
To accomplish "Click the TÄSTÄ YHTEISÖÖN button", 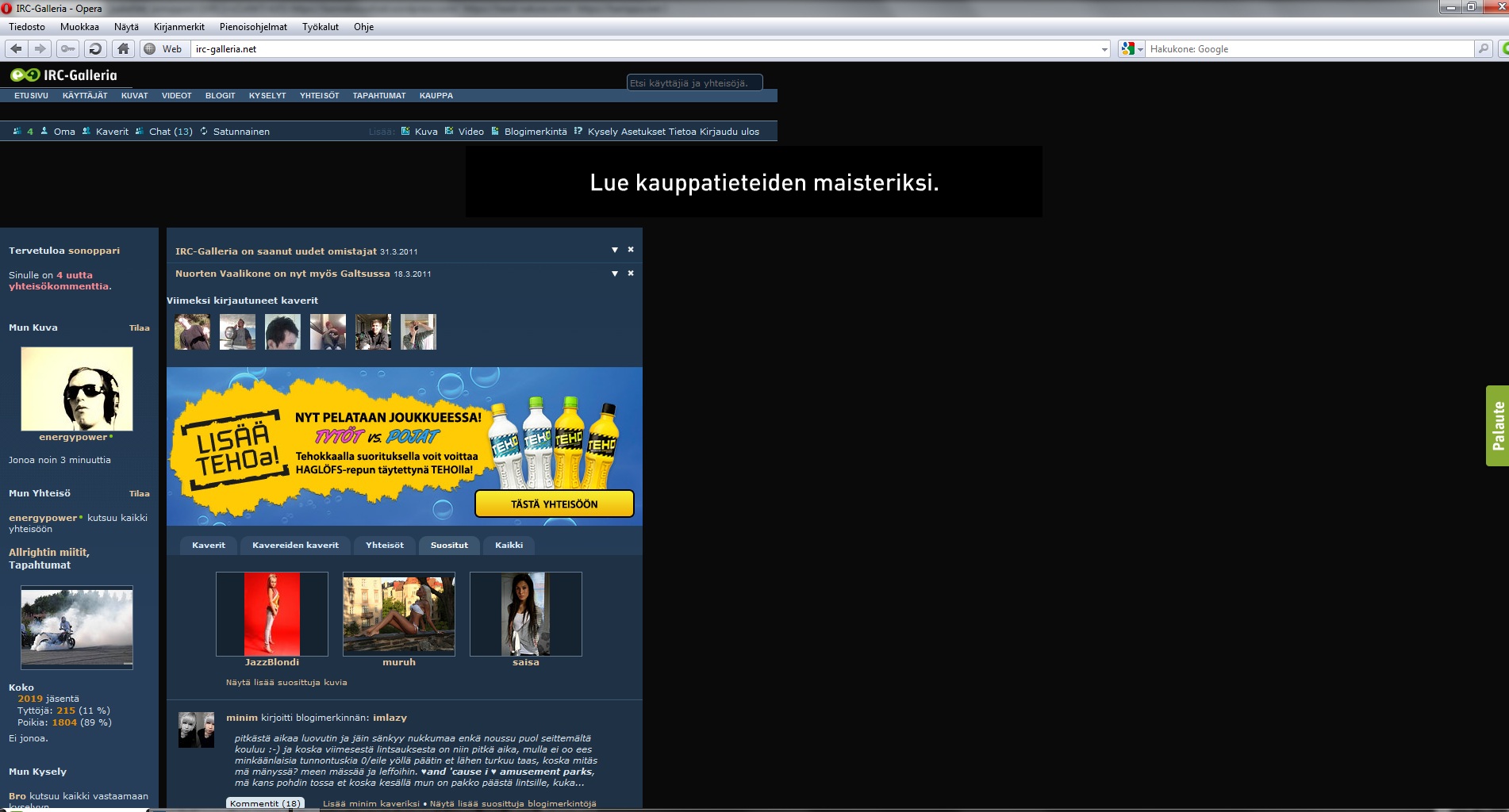I will (x=554, y=504).
